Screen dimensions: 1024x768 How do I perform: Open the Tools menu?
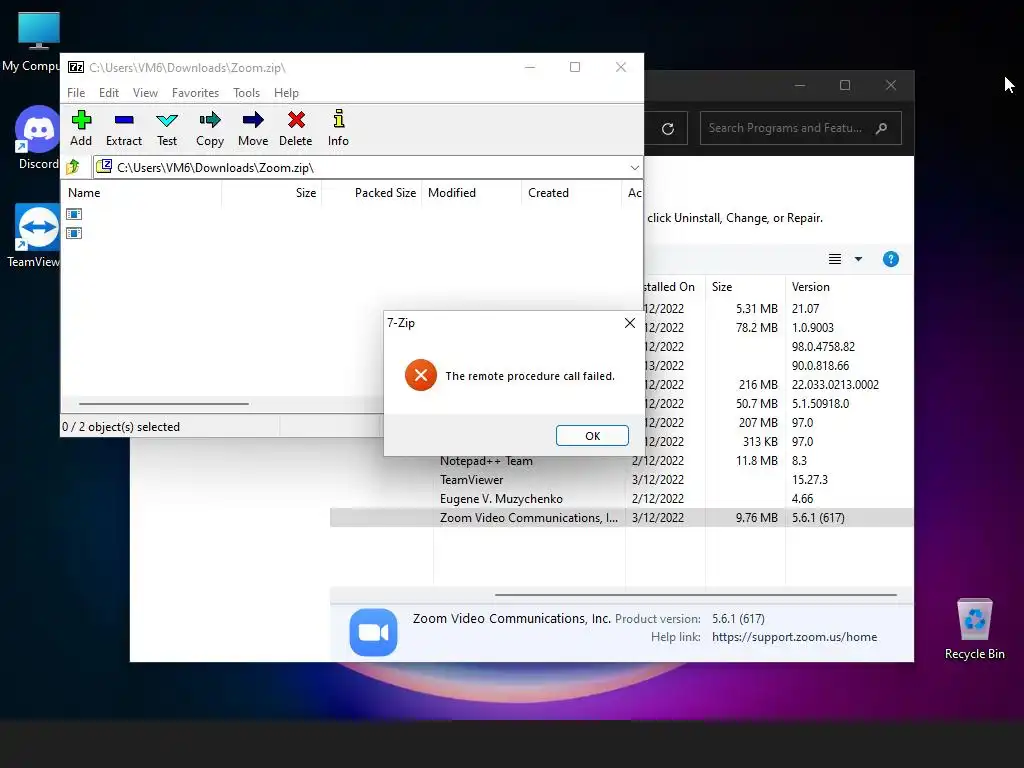click(246, 93)
